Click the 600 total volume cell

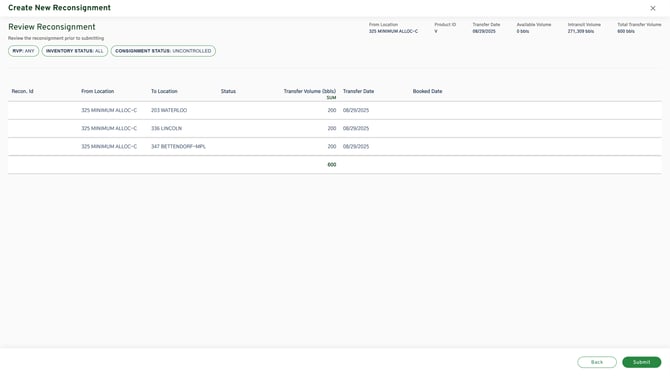(x=332, y=164)
